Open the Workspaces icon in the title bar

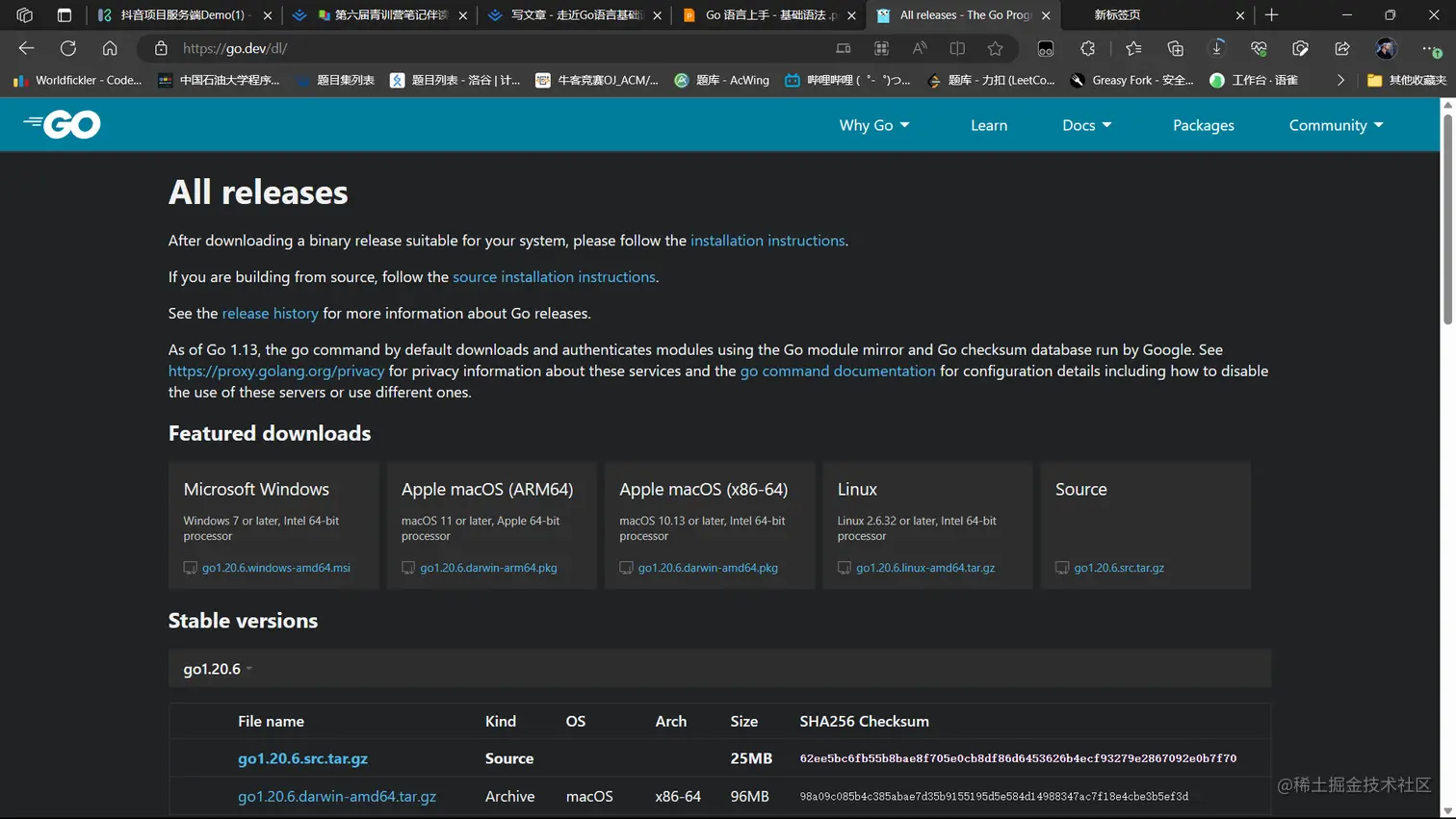[24, 15]
